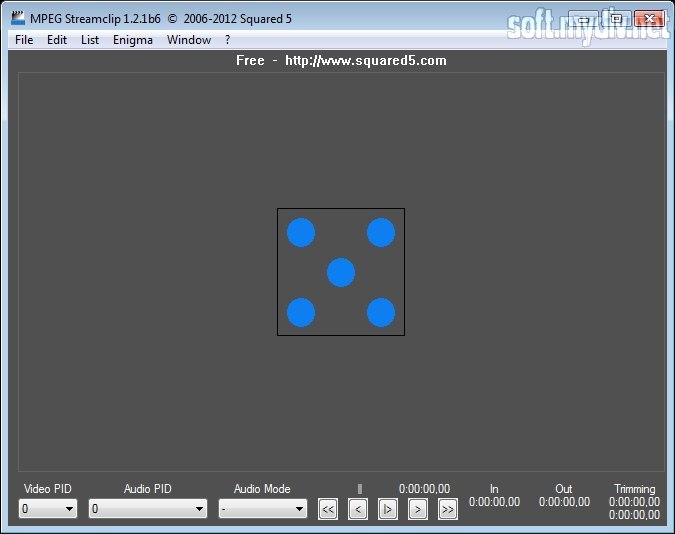Image resolution: width=675 pixels, height=534 pixels.
Task: Click the play button
Action: pos(387,509)
